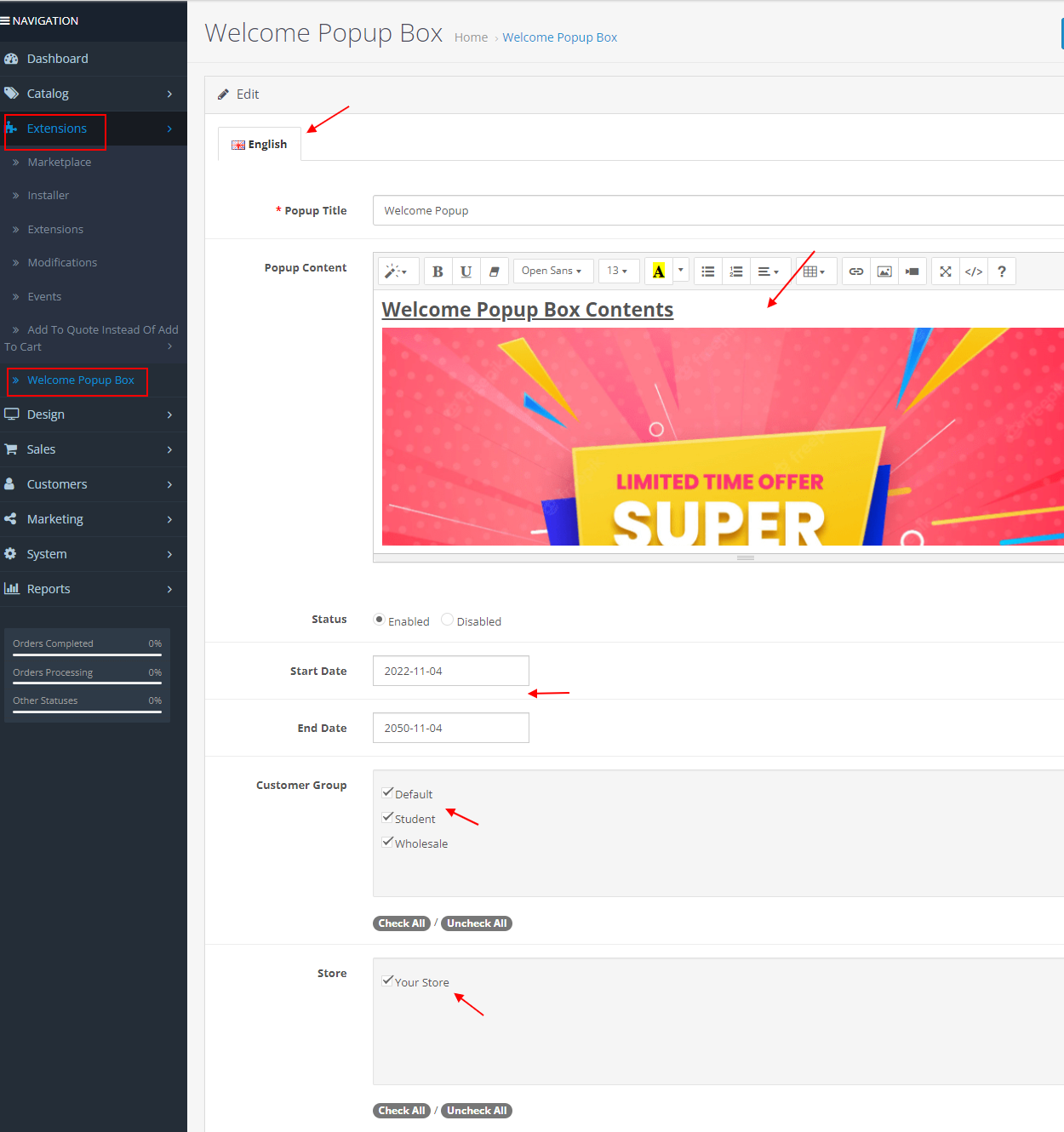Open the Open Sans font family dropdown
Viewport: 1064px width, 1132px height.
point(552,271)
